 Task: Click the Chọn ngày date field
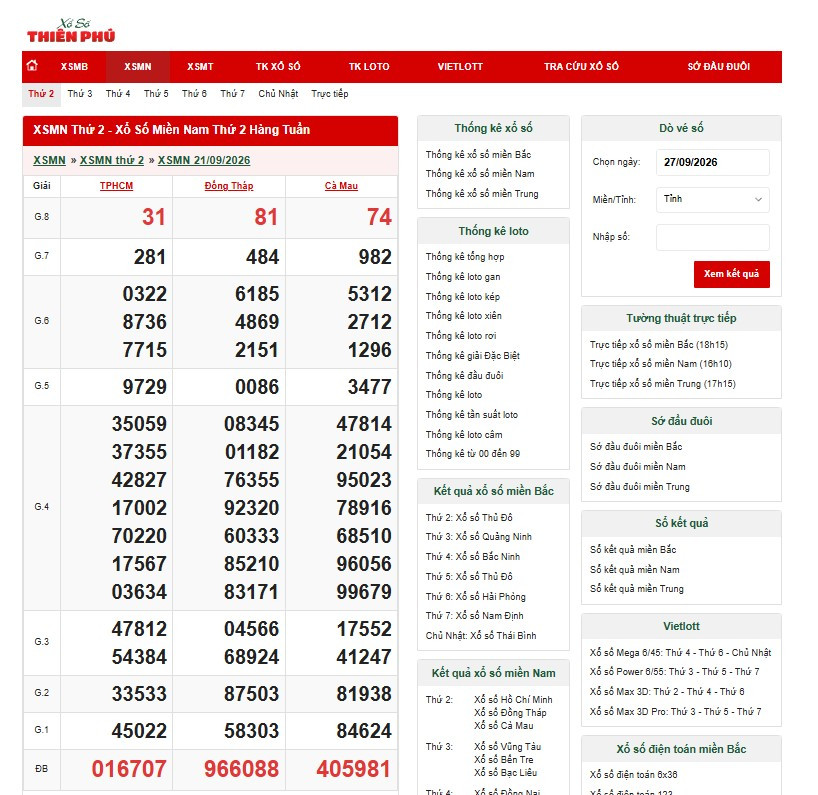pos(713,162)
